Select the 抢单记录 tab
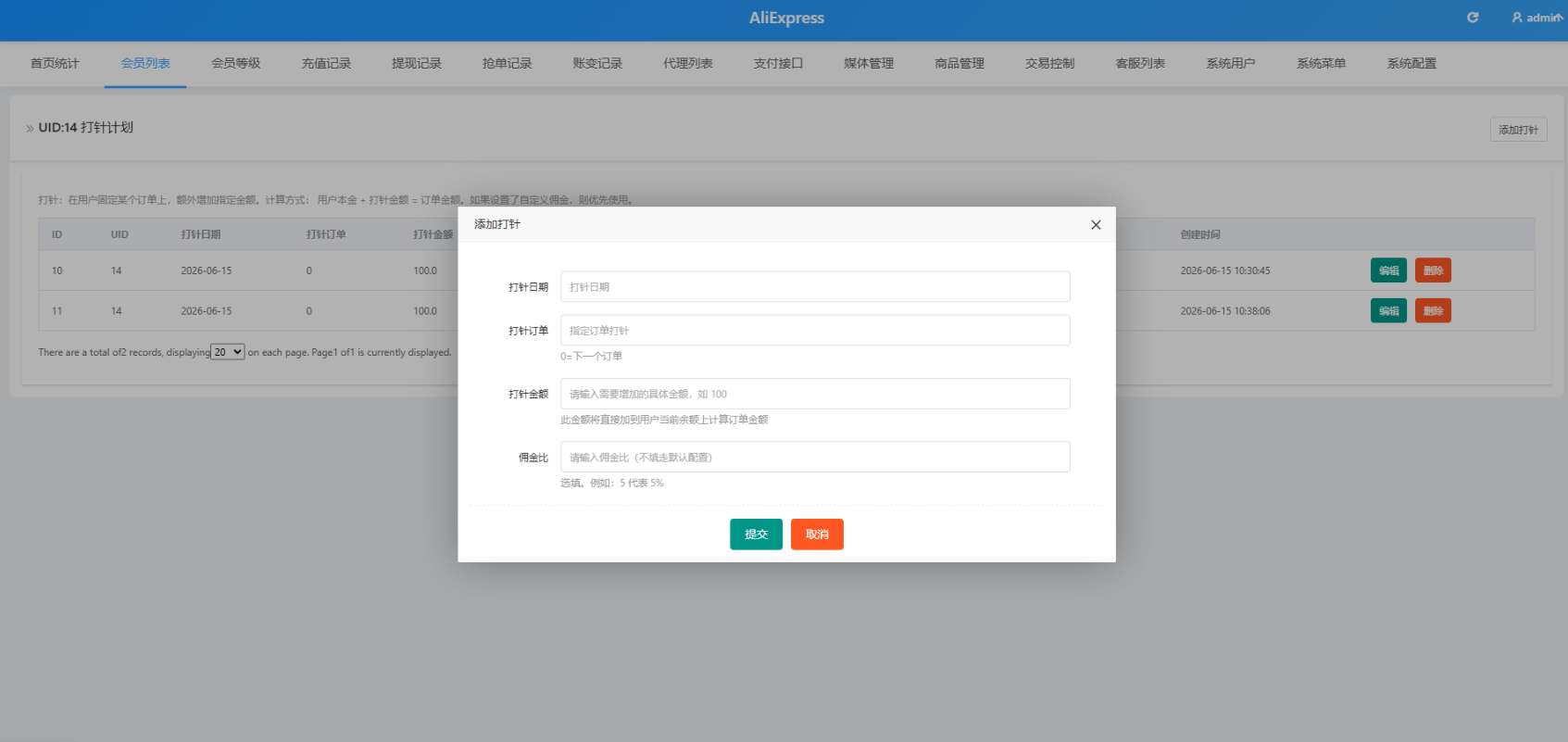Image resolution: width=1568 pixels, height=742 pixels. [x=508, y=64]
